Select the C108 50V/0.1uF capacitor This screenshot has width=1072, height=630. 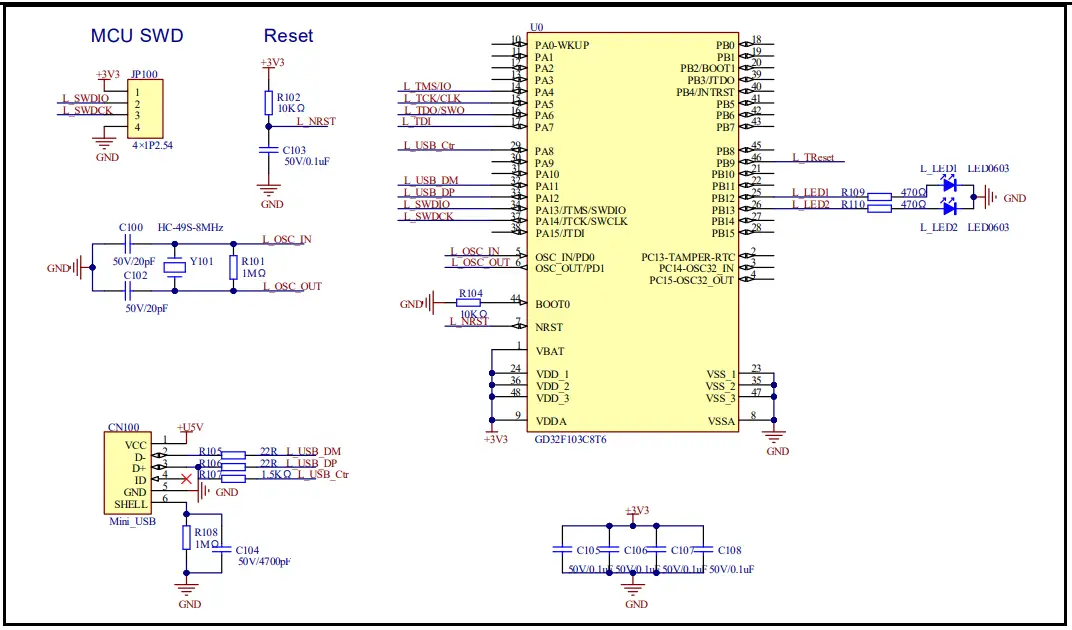704,548
